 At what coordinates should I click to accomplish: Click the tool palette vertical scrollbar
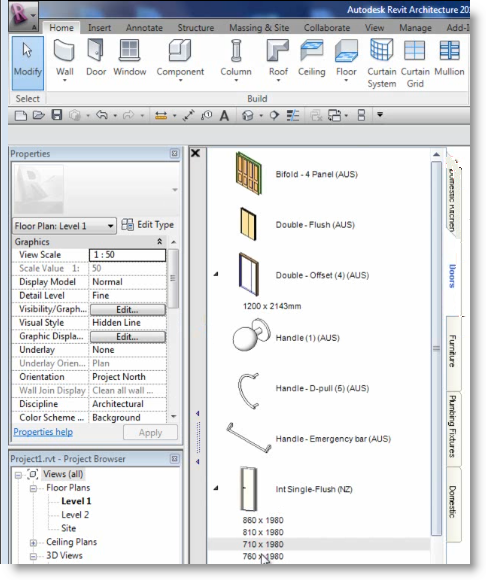[436, 348]
